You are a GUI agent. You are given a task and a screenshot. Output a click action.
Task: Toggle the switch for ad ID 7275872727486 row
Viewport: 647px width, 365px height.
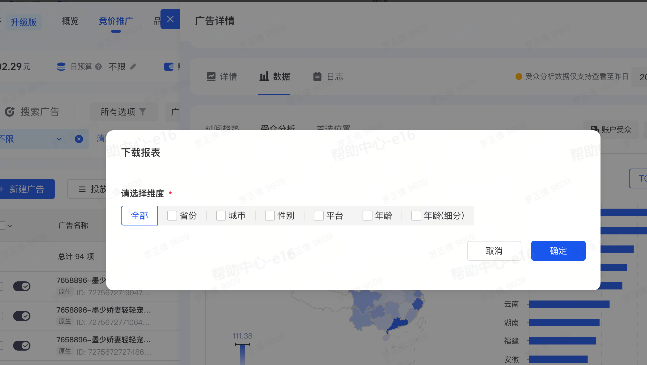click(21, 345)
